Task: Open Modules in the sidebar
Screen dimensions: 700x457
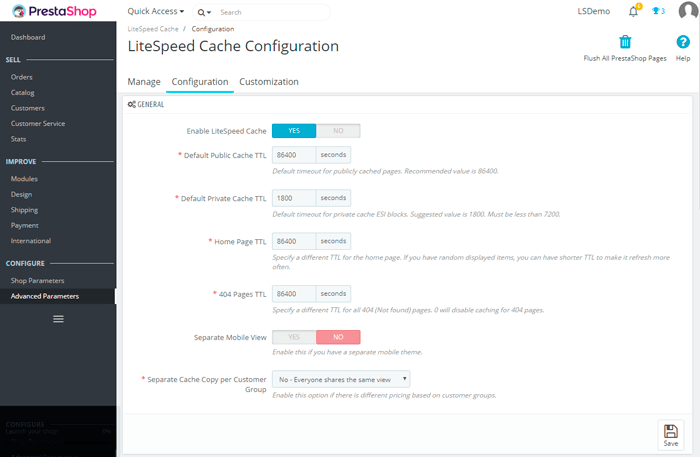Action: pos(25,179)
